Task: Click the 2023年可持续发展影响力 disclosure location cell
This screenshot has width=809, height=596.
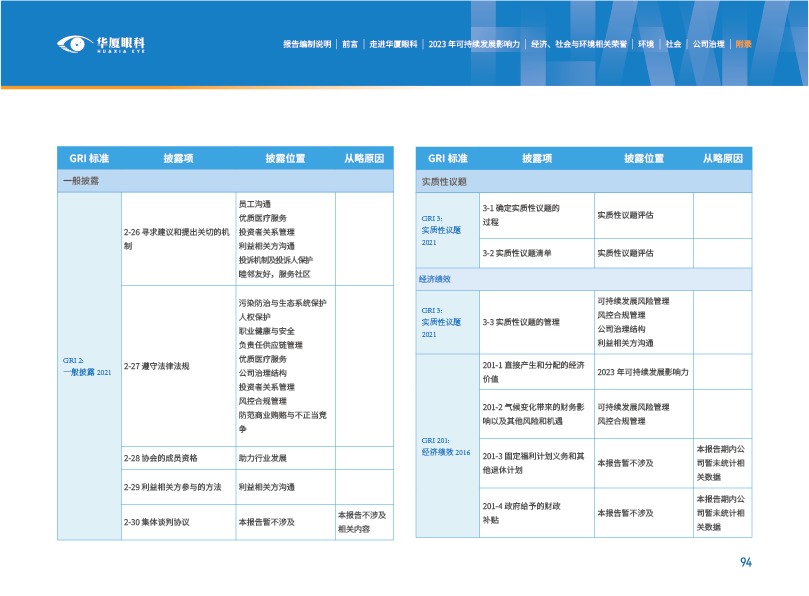Action: pyautogui.click(x=642, y=372)
